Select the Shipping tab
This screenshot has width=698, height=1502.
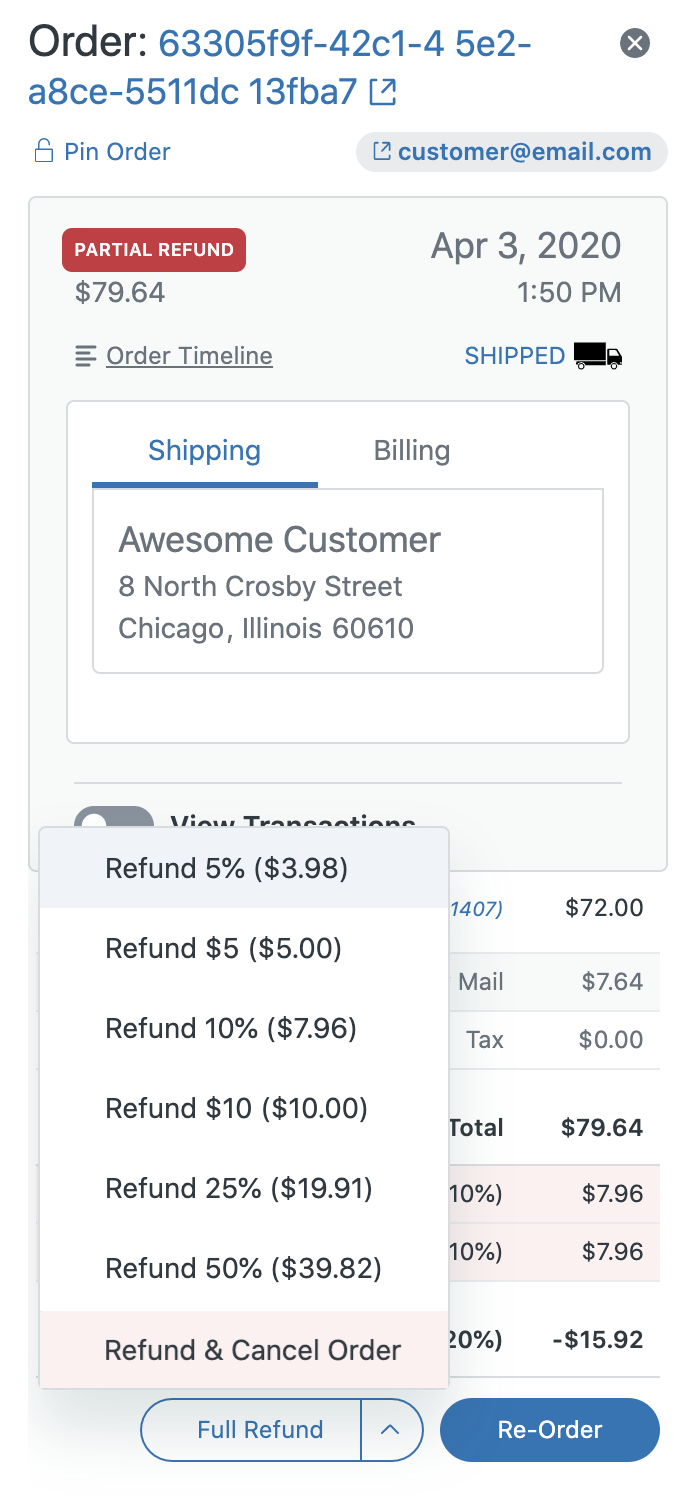pyautogui.click(x=205, y=451)
